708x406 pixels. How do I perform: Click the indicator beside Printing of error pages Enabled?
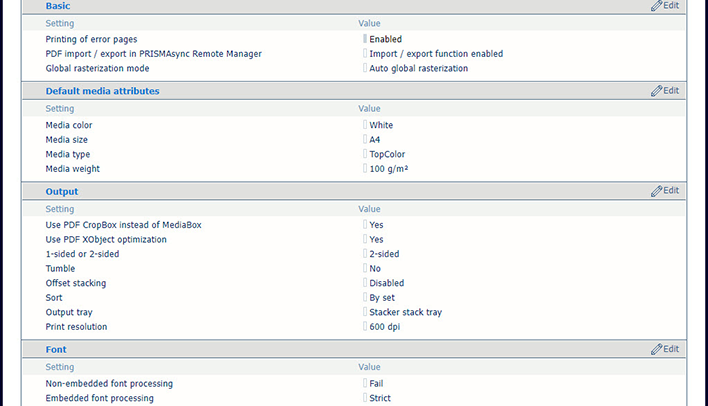pyautogui.click(x=365, y=39)
